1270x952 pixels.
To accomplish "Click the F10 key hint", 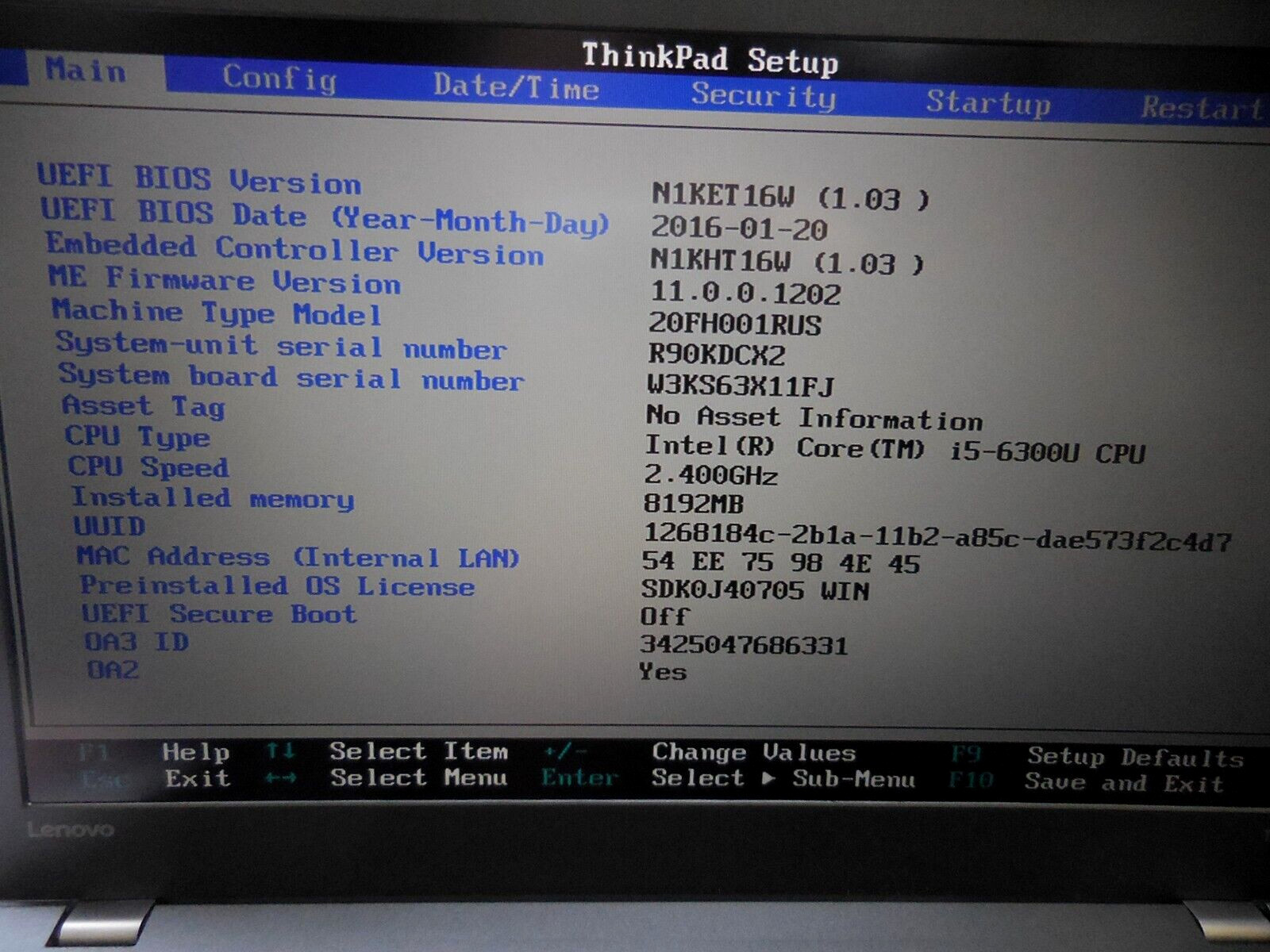I will coord(972,781).
